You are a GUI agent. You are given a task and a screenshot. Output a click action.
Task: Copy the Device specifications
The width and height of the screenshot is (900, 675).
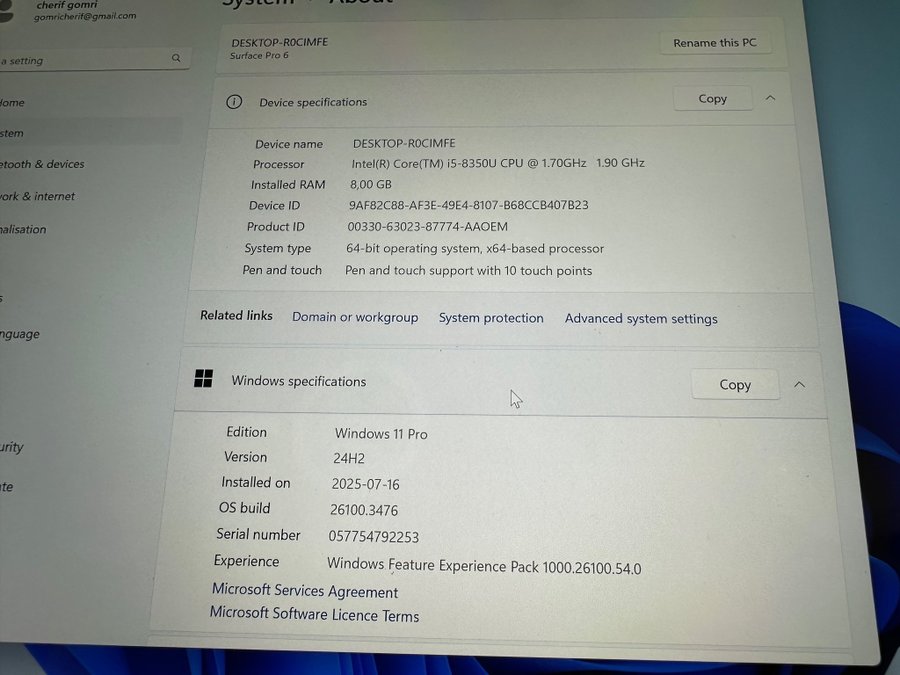[x=712, y=99]
